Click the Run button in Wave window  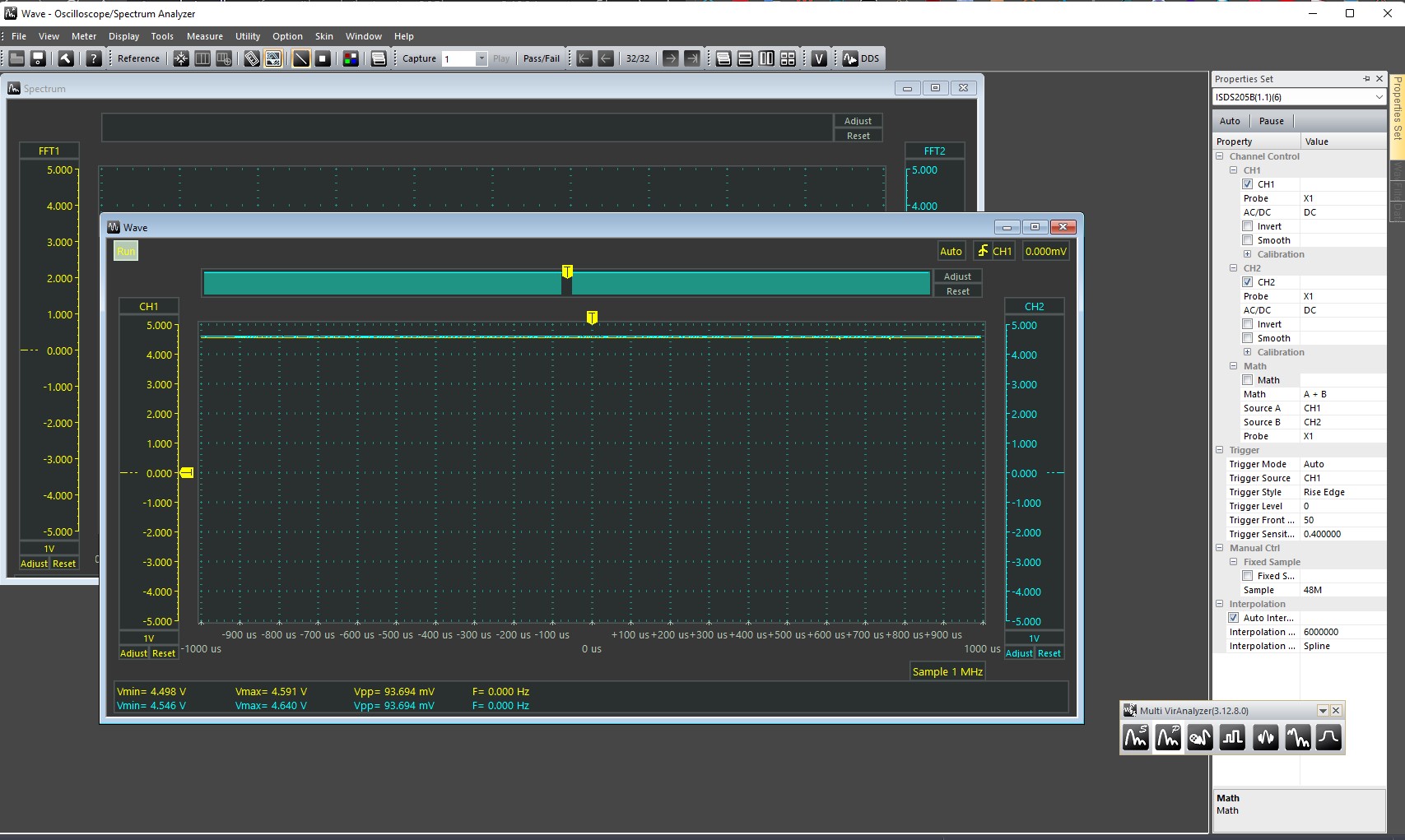[x=126, y=251]
